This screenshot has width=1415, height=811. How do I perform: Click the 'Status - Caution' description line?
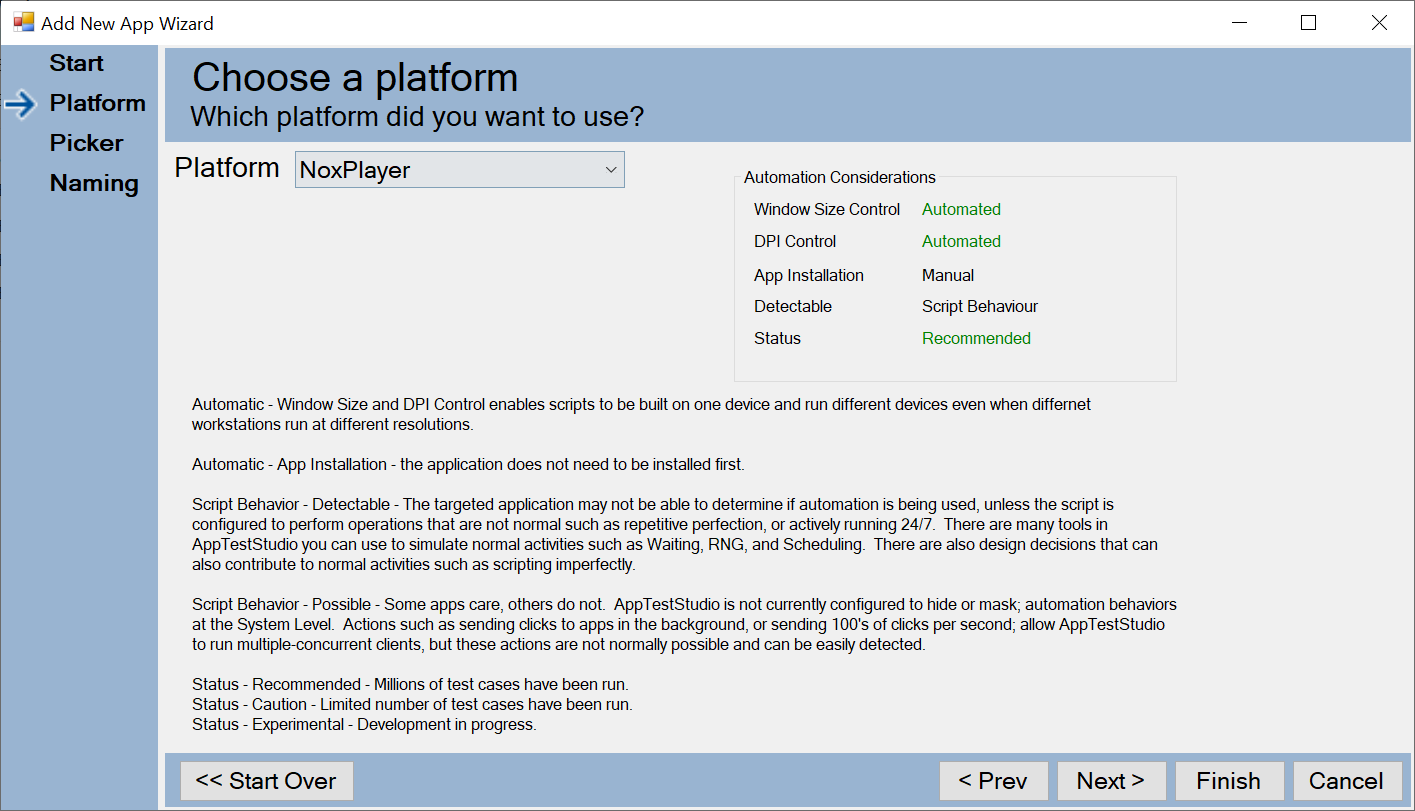coord(412,704)
